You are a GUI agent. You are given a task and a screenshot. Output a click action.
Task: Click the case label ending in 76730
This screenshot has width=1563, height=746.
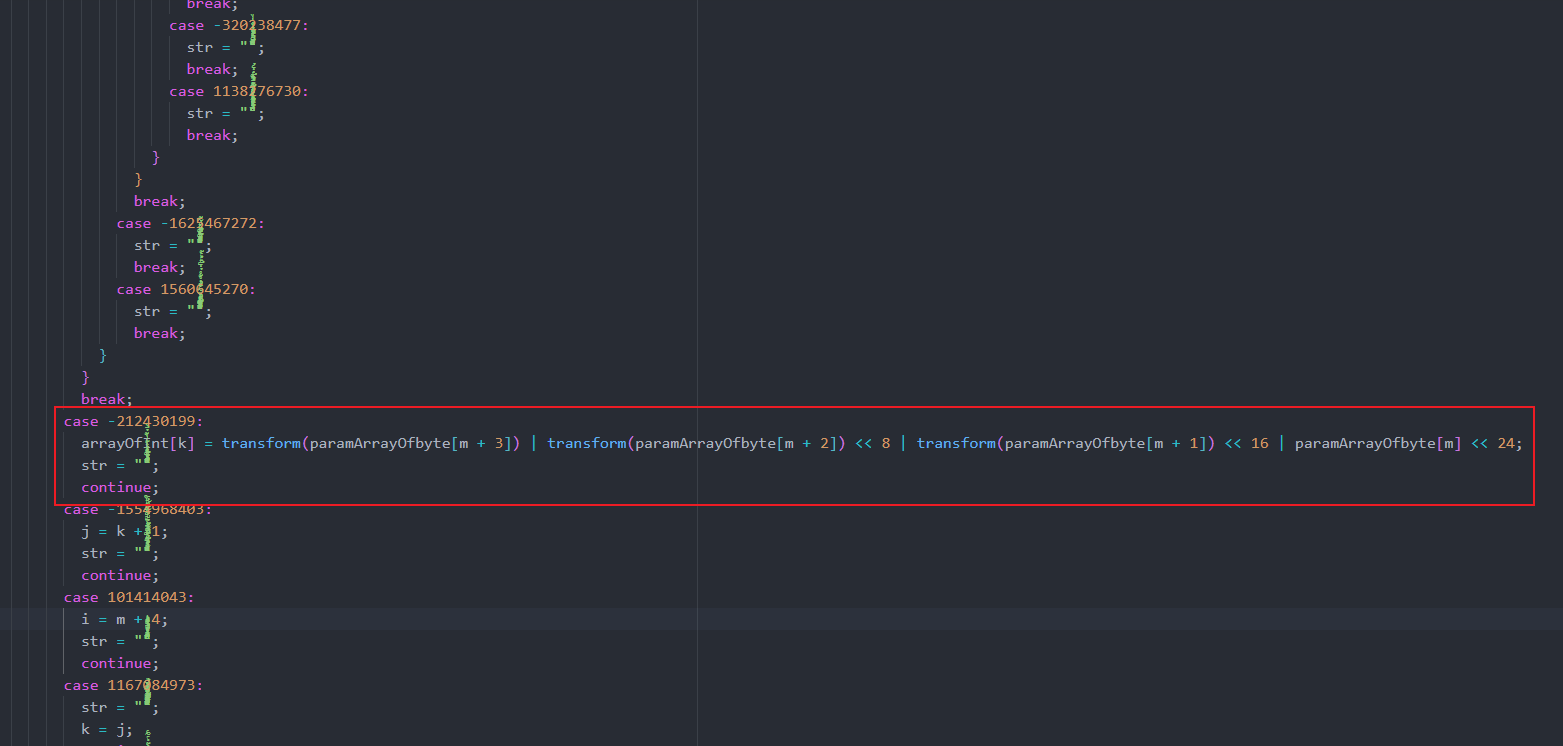tap(239, 91)
